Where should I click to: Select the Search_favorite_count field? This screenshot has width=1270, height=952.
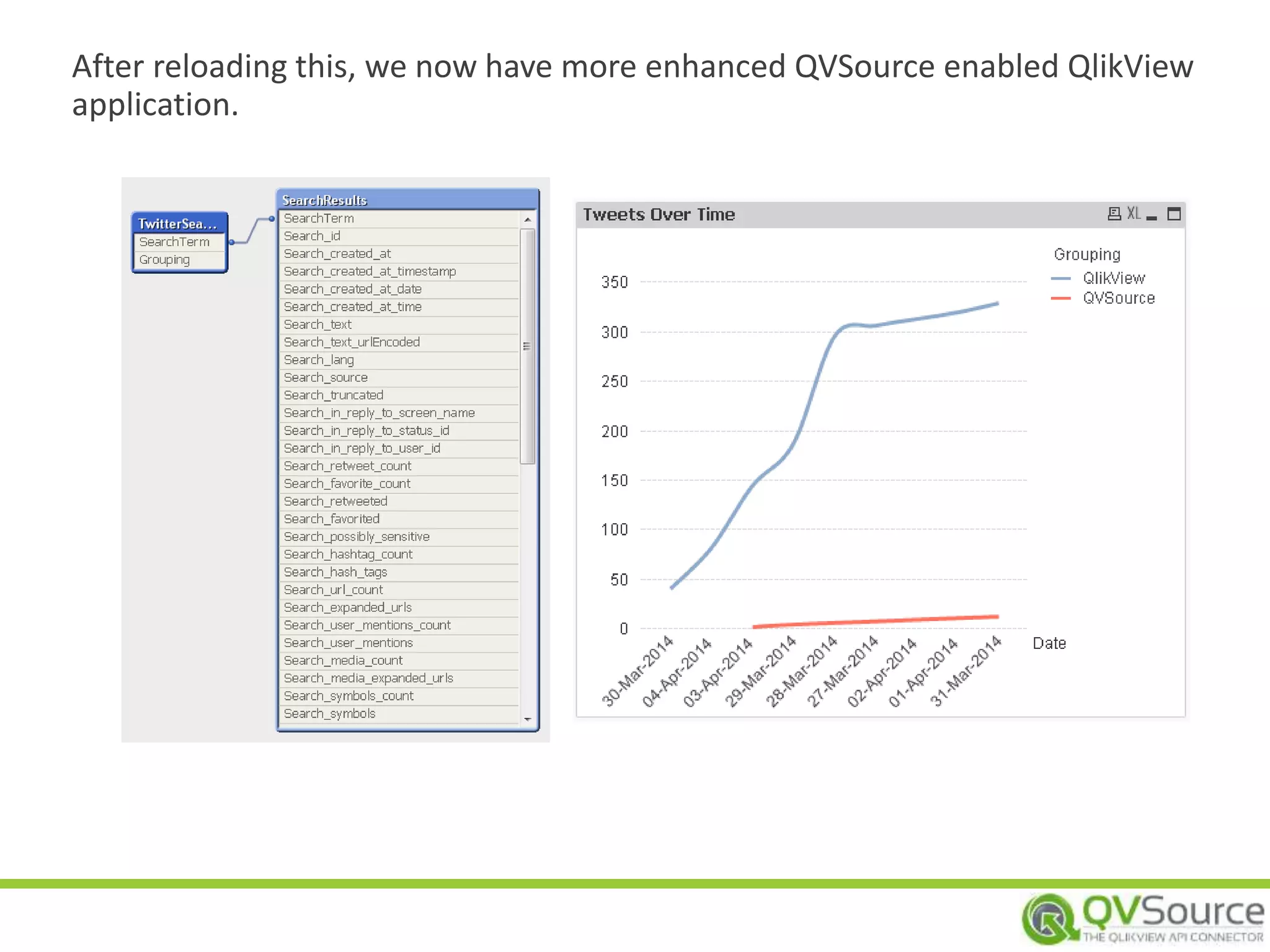click(399, 483)
